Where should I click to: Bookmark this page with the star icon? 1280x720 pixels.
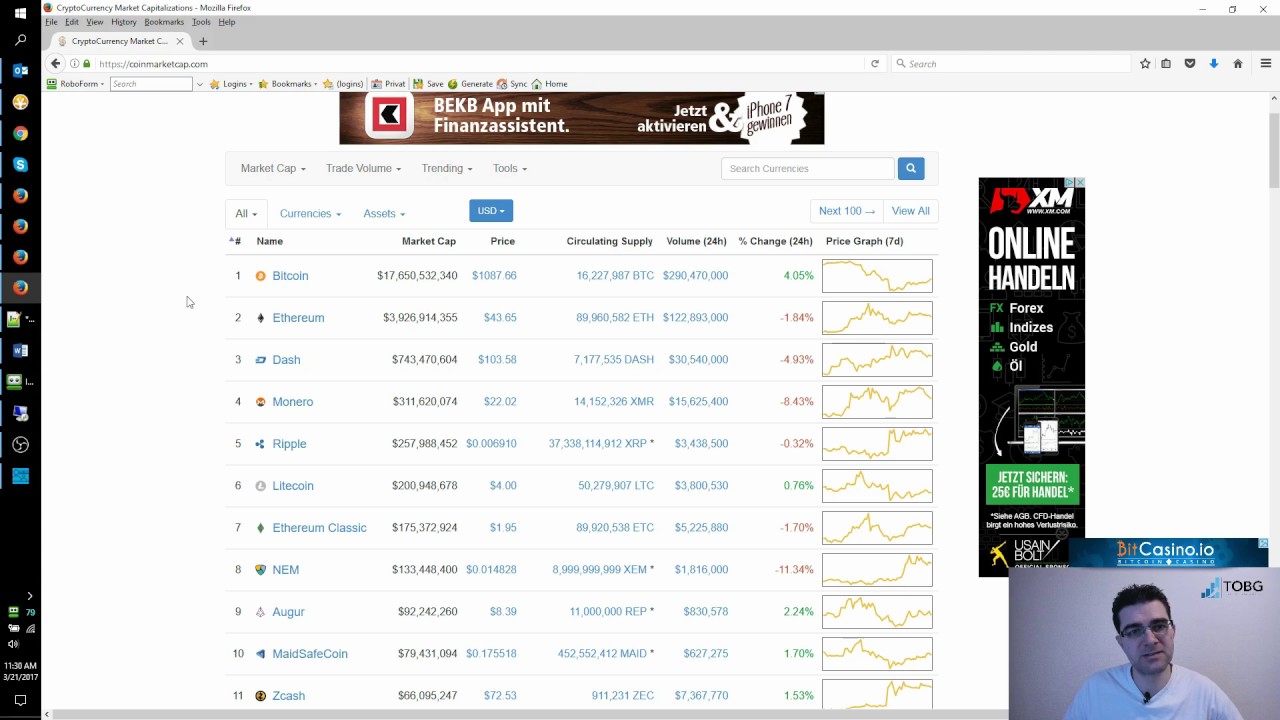point(1145,63)
